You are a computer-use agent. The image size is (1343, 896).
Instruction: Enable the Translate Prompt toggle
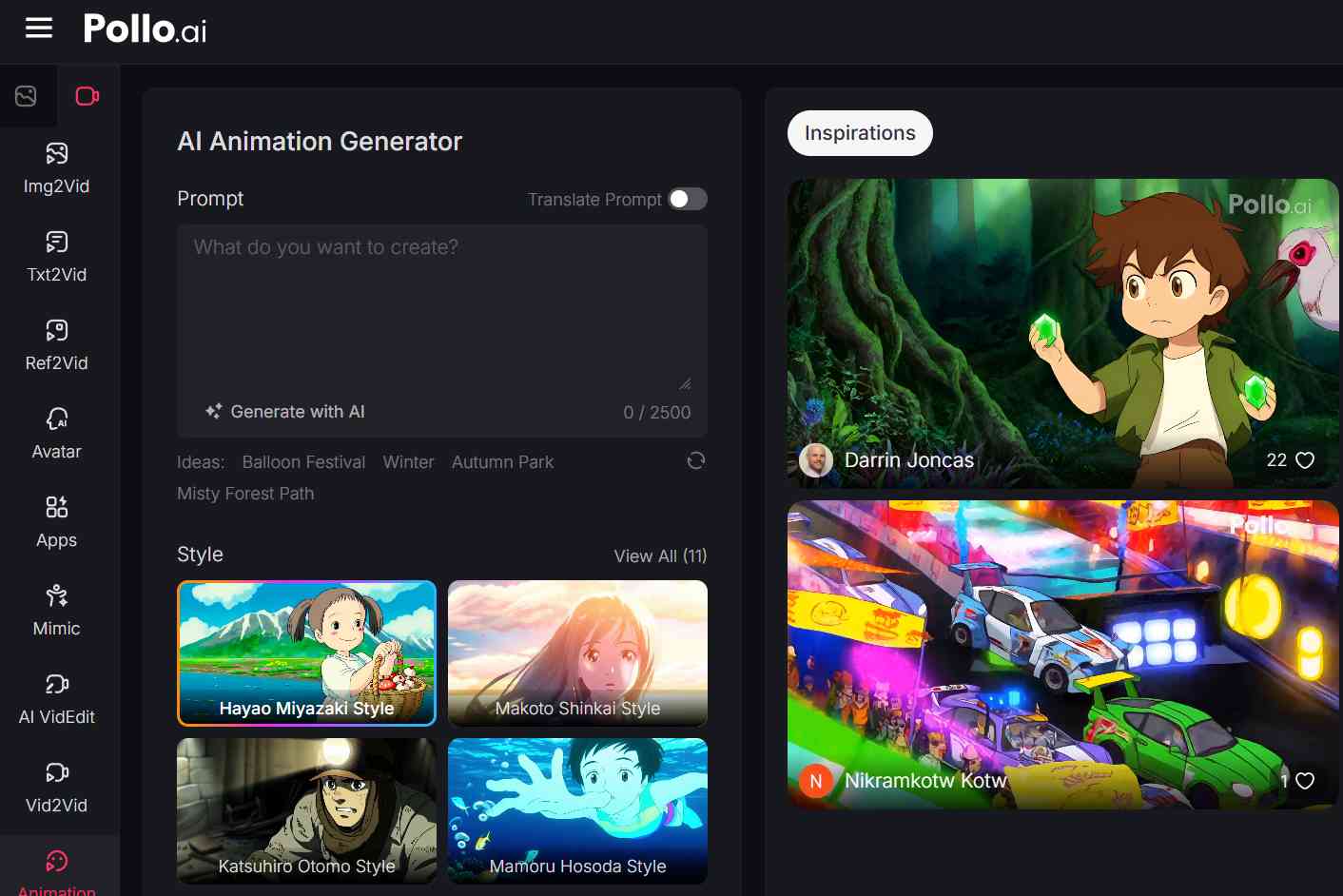click(x=688, y=199)
